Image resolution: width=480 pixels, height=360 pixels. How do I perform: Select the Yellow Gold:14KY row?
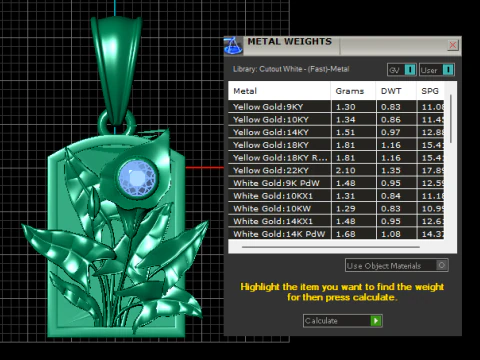tap(336, 132)
